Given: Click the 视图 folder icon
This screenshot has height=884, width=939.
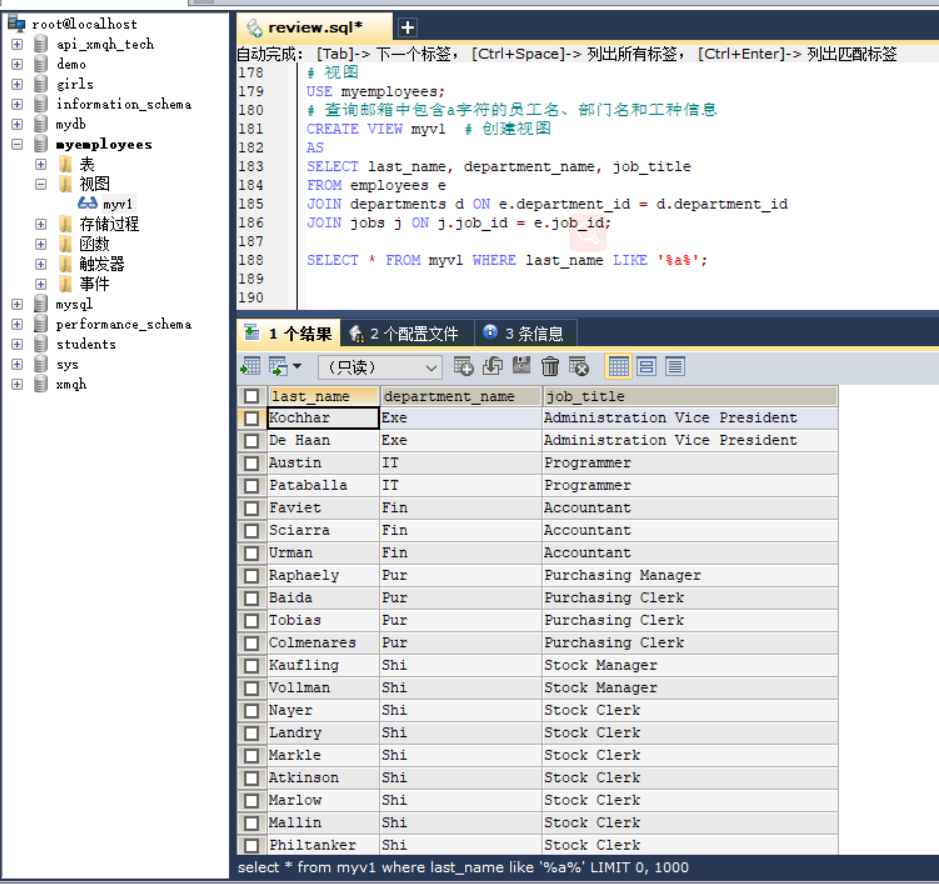Looking at the screenshot, I should click(66, 184).
